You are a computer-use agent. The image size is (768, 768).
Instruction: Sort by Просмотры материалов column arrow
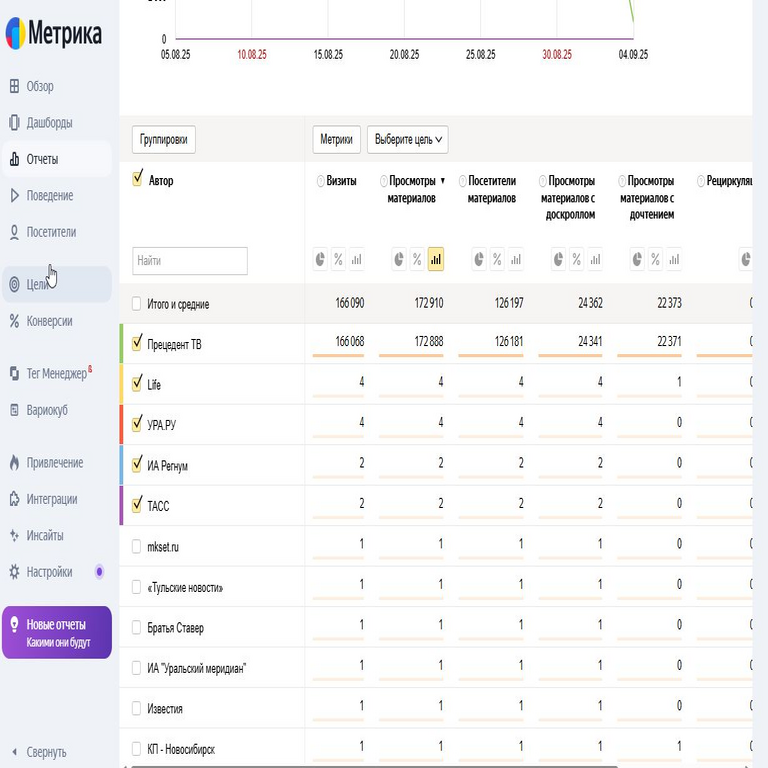click(x=443, y=181)
